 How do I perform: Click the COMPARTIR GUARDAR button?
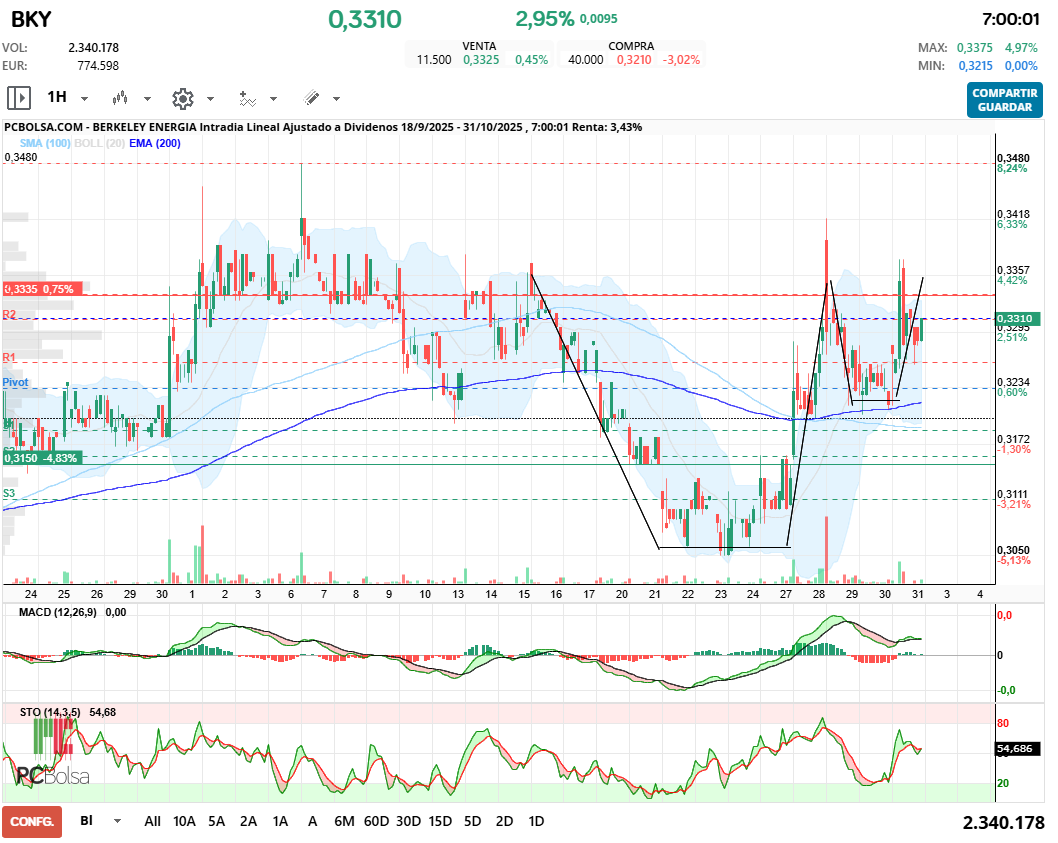coord(1005,100)
